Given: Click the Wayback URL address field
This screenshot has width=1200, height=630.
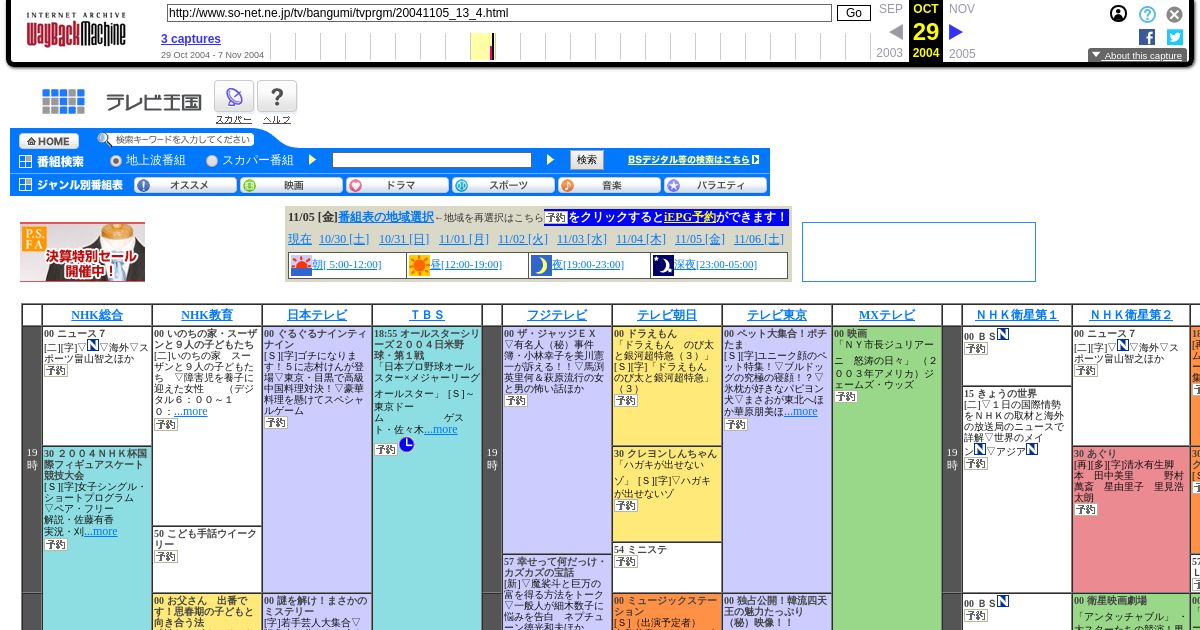Looking at the screenshot, I should point(499,13).
